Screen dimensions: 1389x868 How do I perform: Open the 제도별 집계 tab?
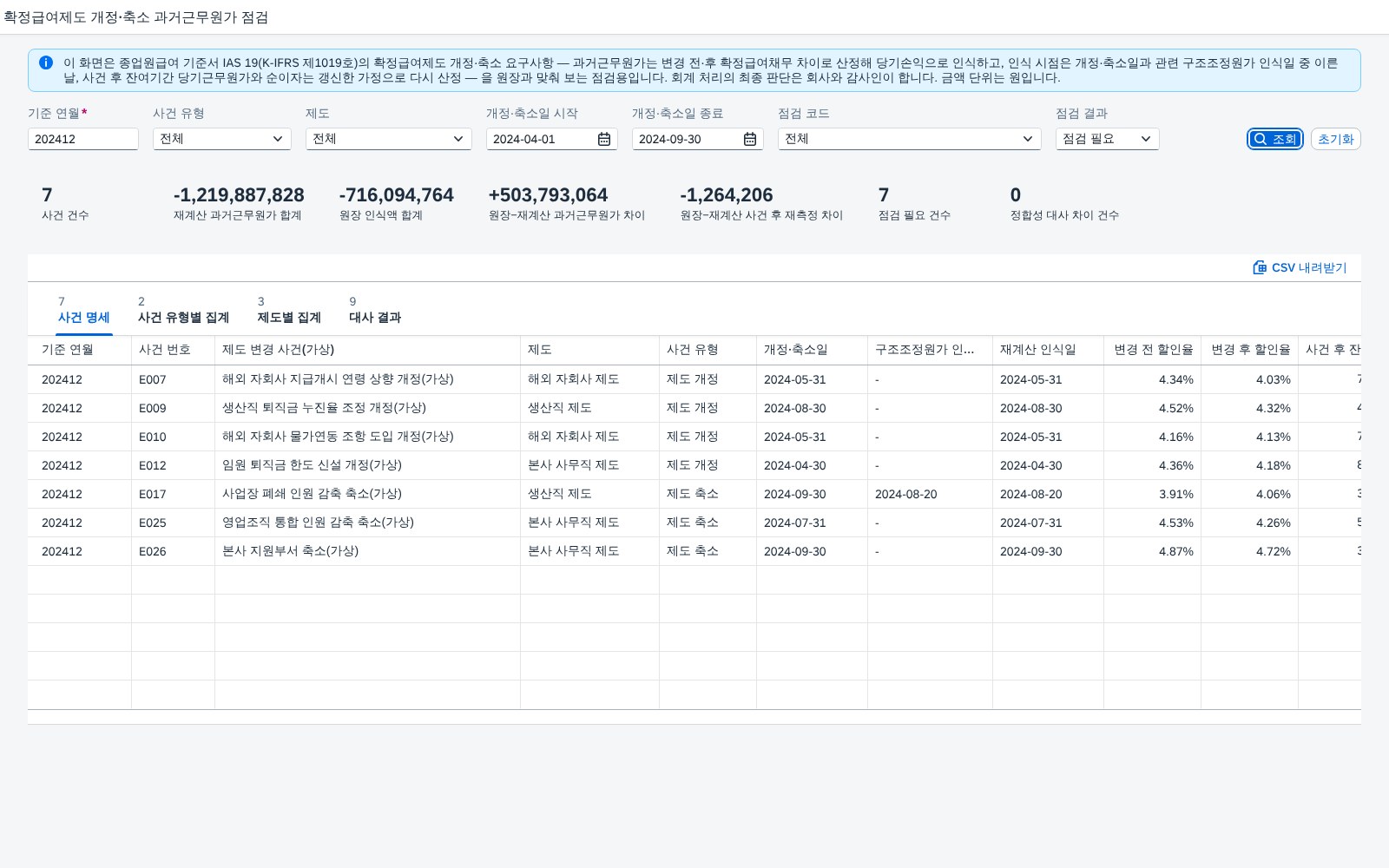coord(289,310)
